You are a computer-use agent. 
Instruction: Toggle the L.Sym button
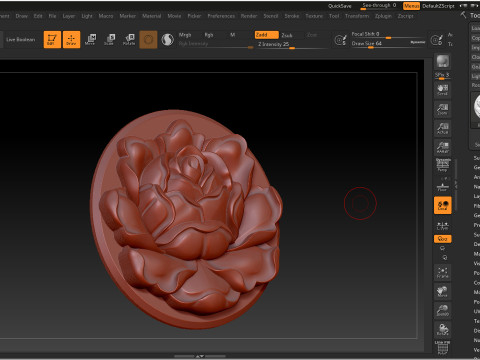click(443, 226)
